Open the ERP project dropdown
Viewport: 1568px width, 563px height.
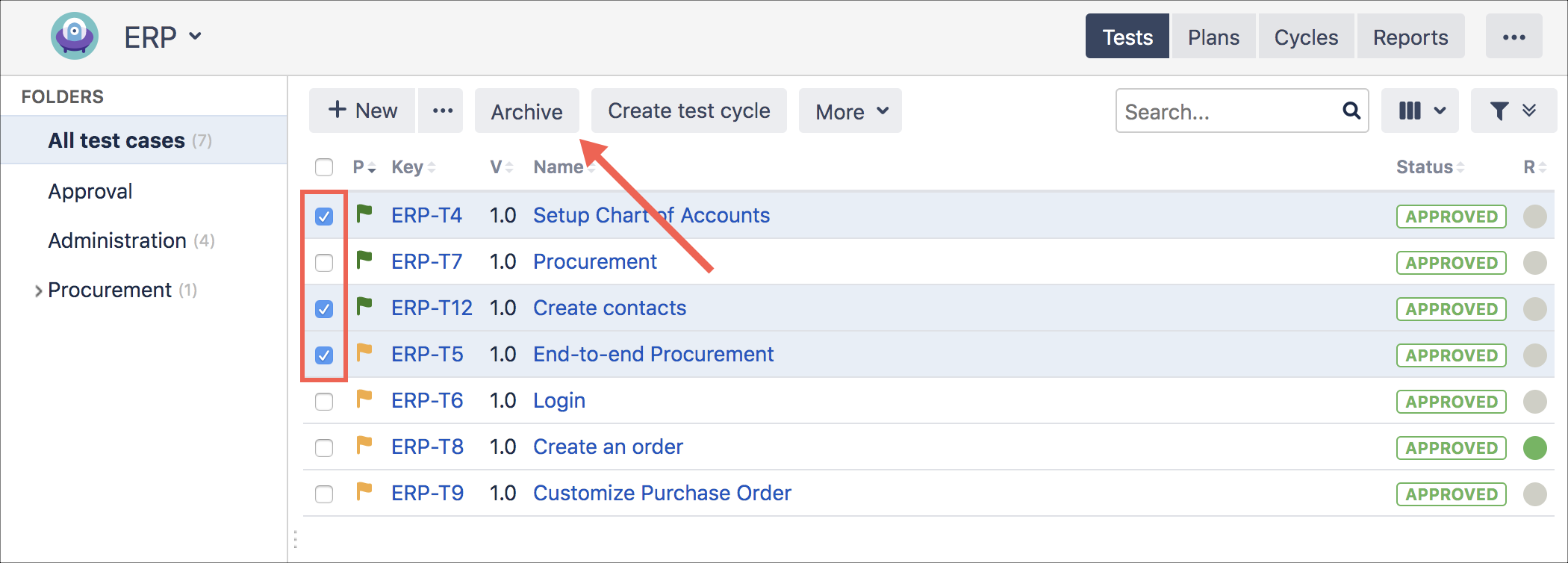[x=163, y=37]
